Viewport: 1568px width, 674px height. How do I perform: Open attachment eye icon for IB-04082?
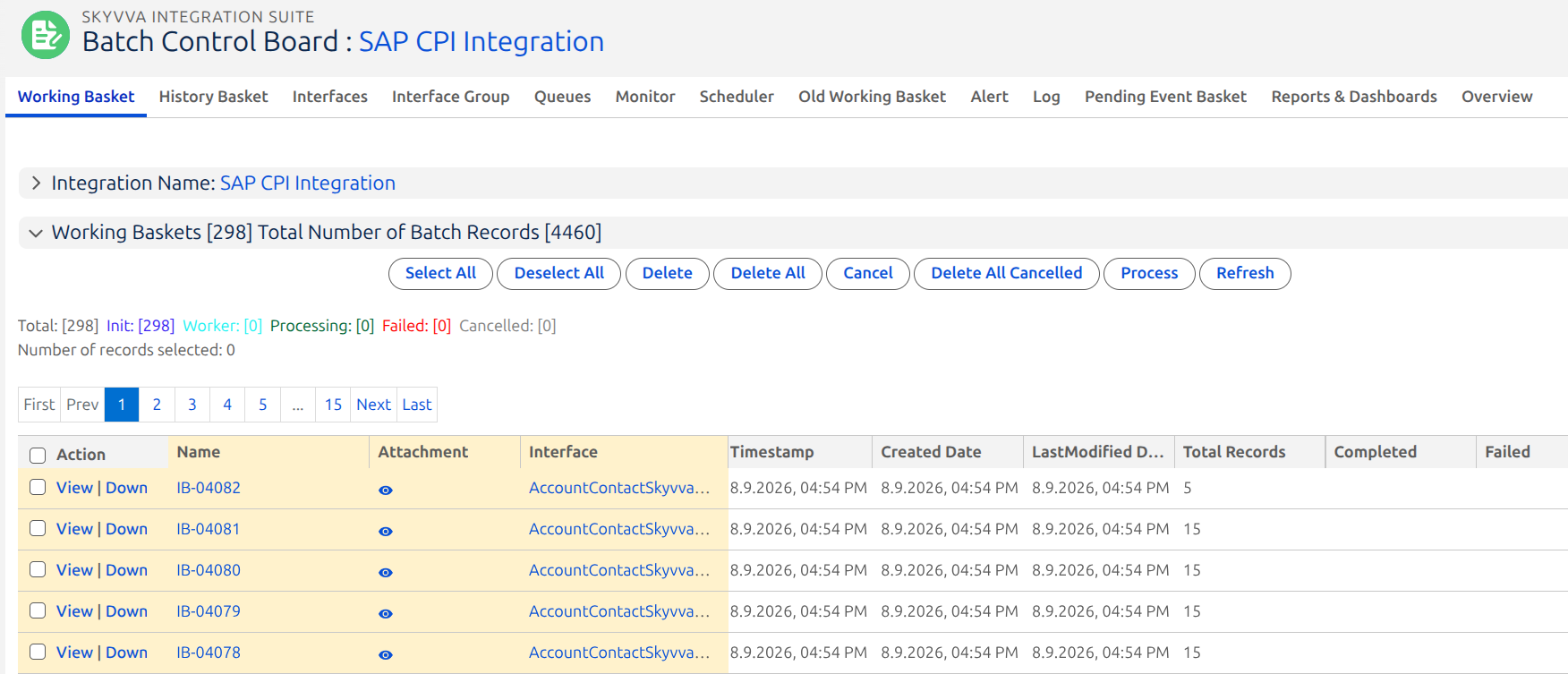pos(386,490)
